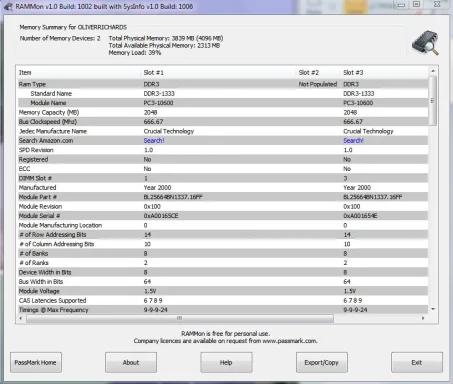Select Module Manufacturing Location row label
The width and height of the screenshot is (453, 384).
point(60,225)
